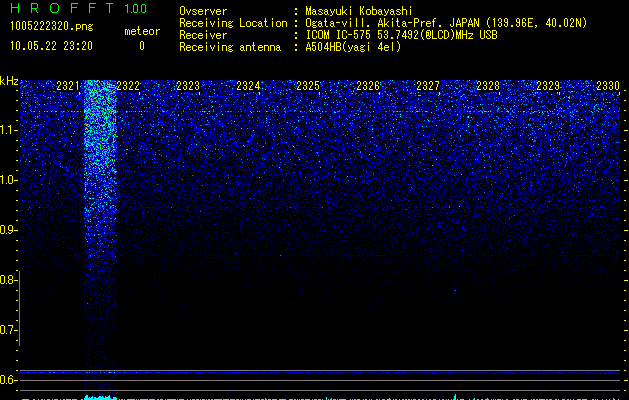The width and height of the screenshot is (629, 400).
Task: Click the 2322 time marker
Action: pyautogui.click(x=128, y=86)
